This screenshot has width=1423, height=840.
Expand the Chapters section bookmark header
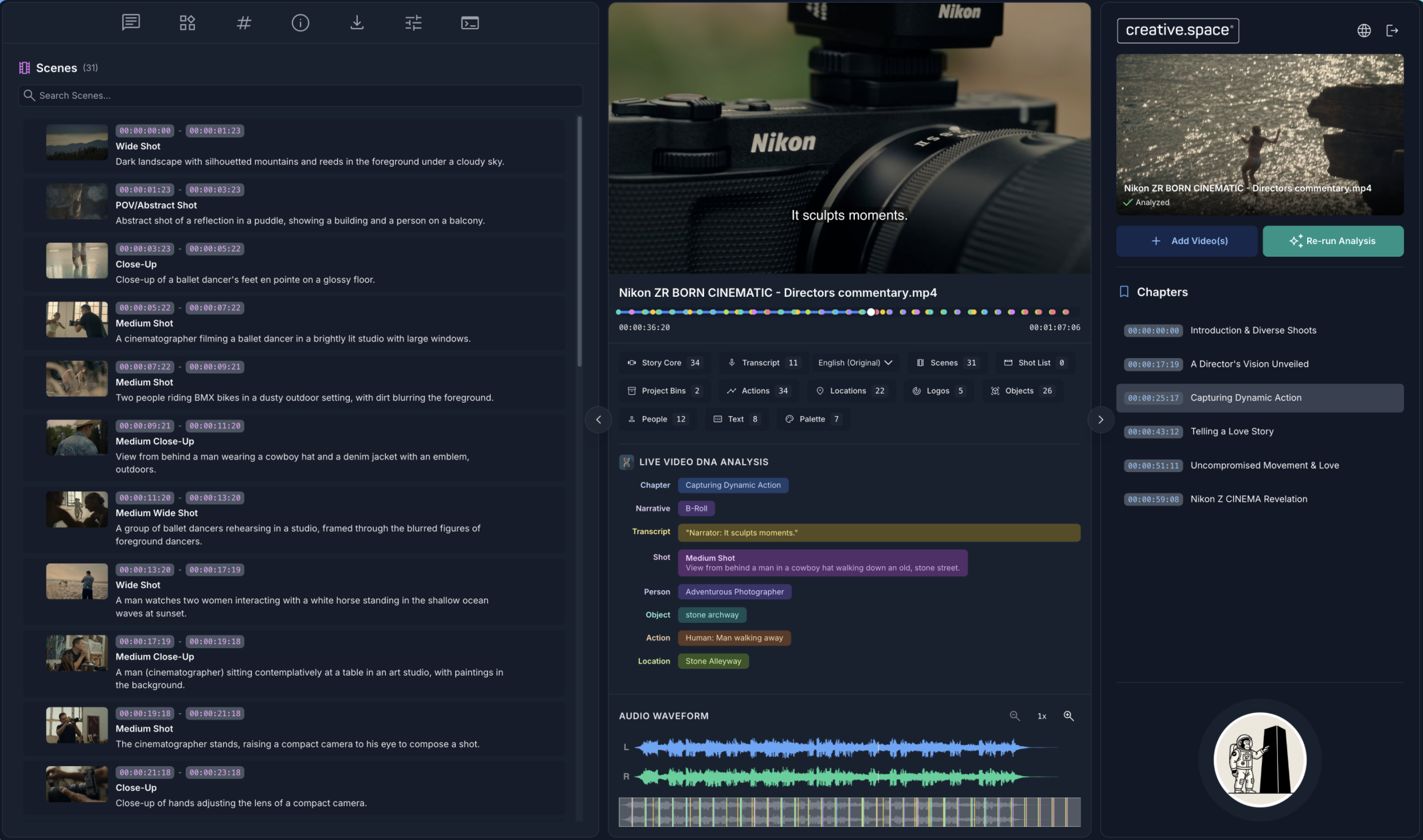tap(1154, 292)
